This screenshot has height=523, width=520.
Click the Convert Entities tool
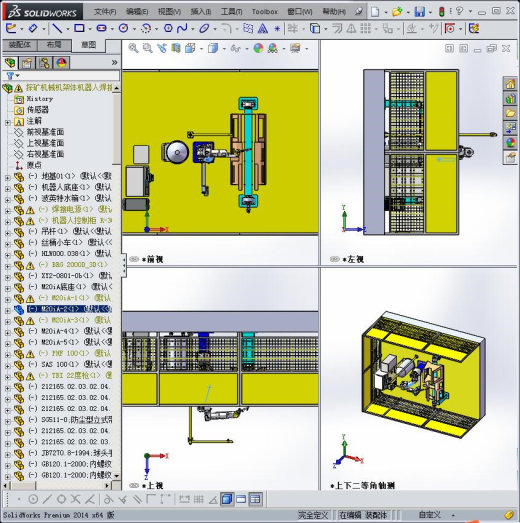[315, 29]
